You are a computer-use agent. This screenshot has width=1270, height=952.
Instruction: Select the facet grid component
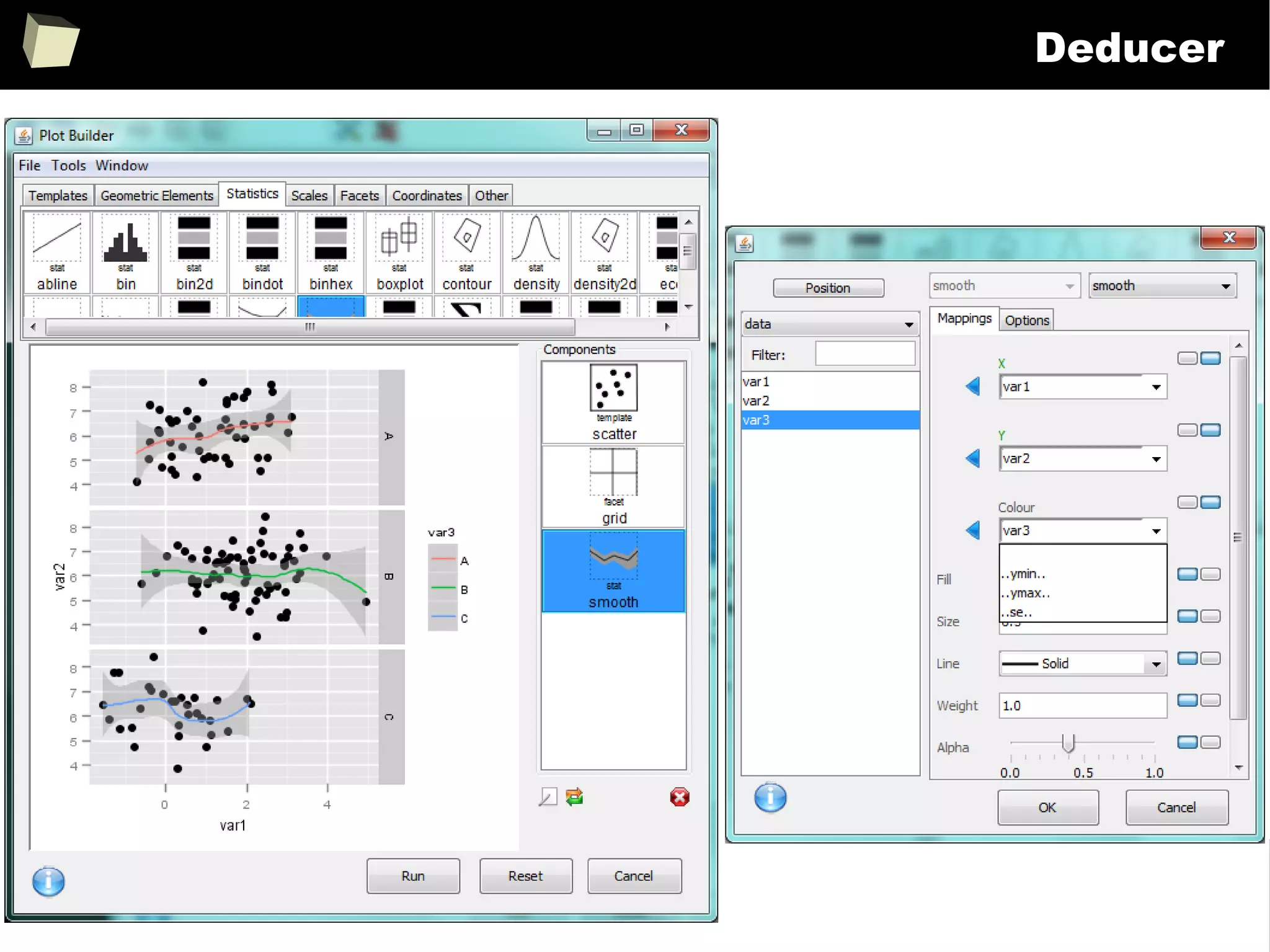(613, 486)
